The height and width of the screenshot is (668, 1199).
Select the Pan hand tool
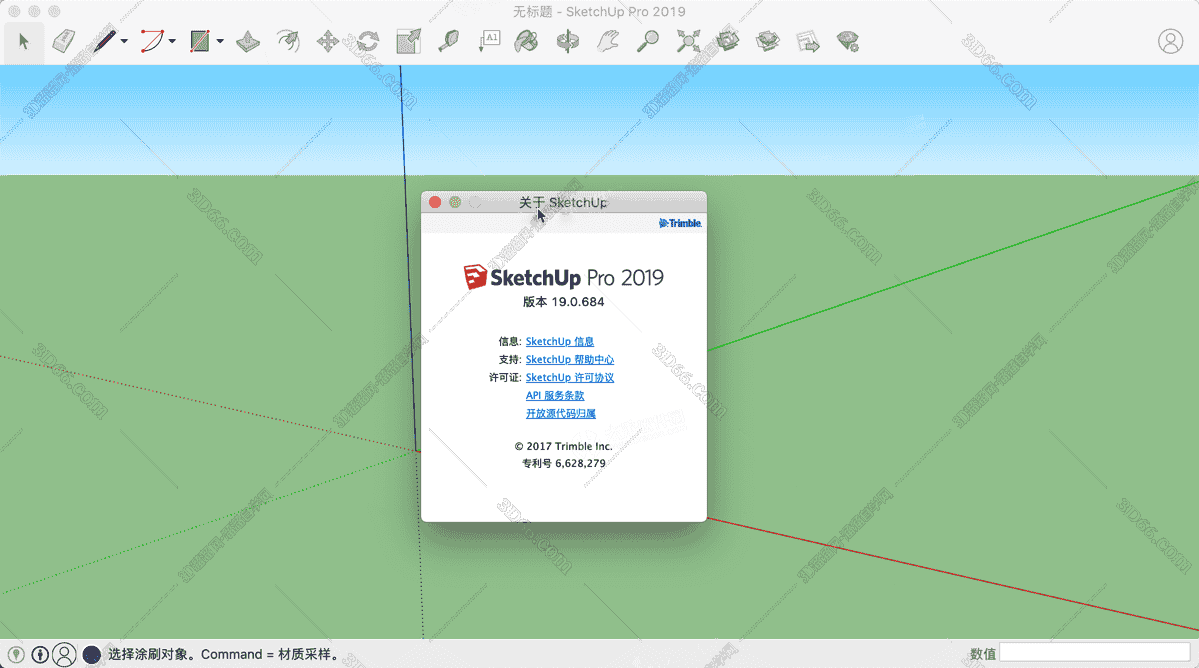(608, 41)
